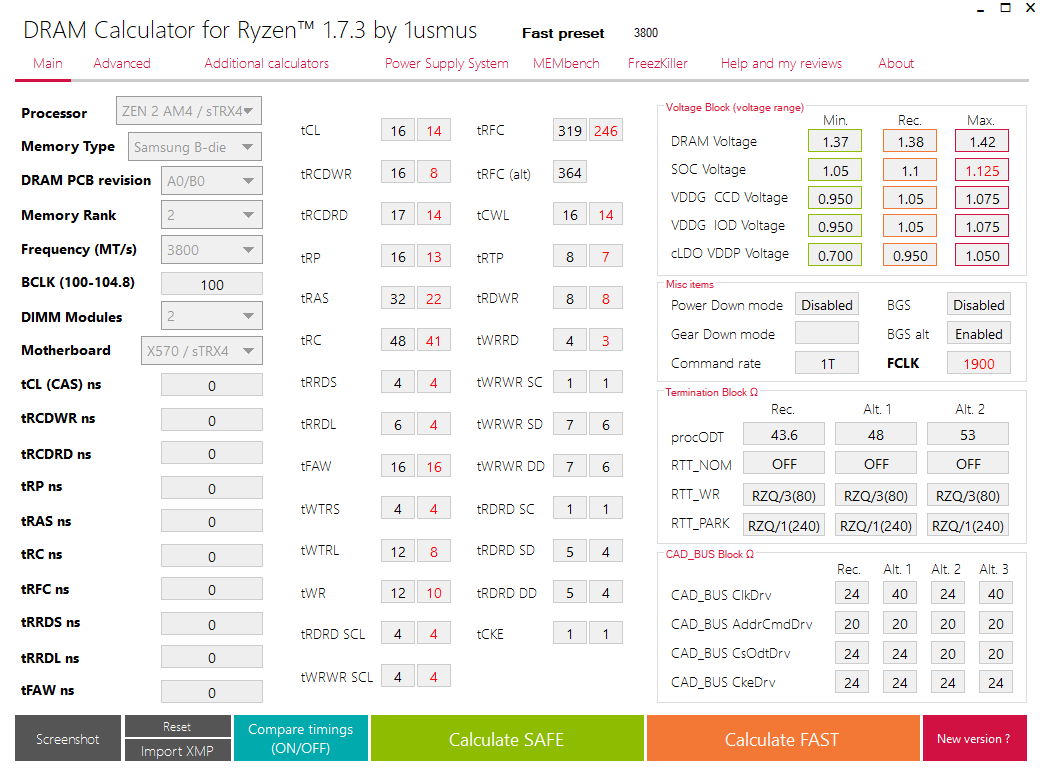Click the tRFC ns input field

click(x=211, y=589)
